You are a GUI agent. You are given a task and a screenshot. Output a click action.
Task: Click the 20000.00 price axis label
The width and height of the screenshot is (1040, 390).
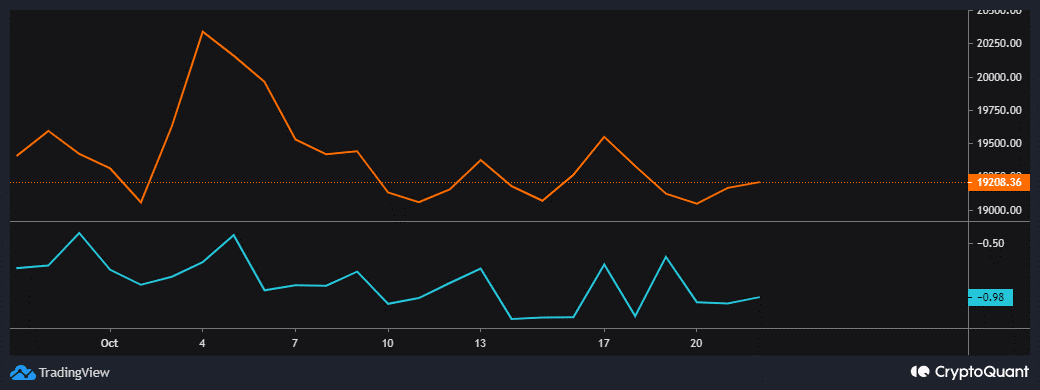[x=998, y=77]
